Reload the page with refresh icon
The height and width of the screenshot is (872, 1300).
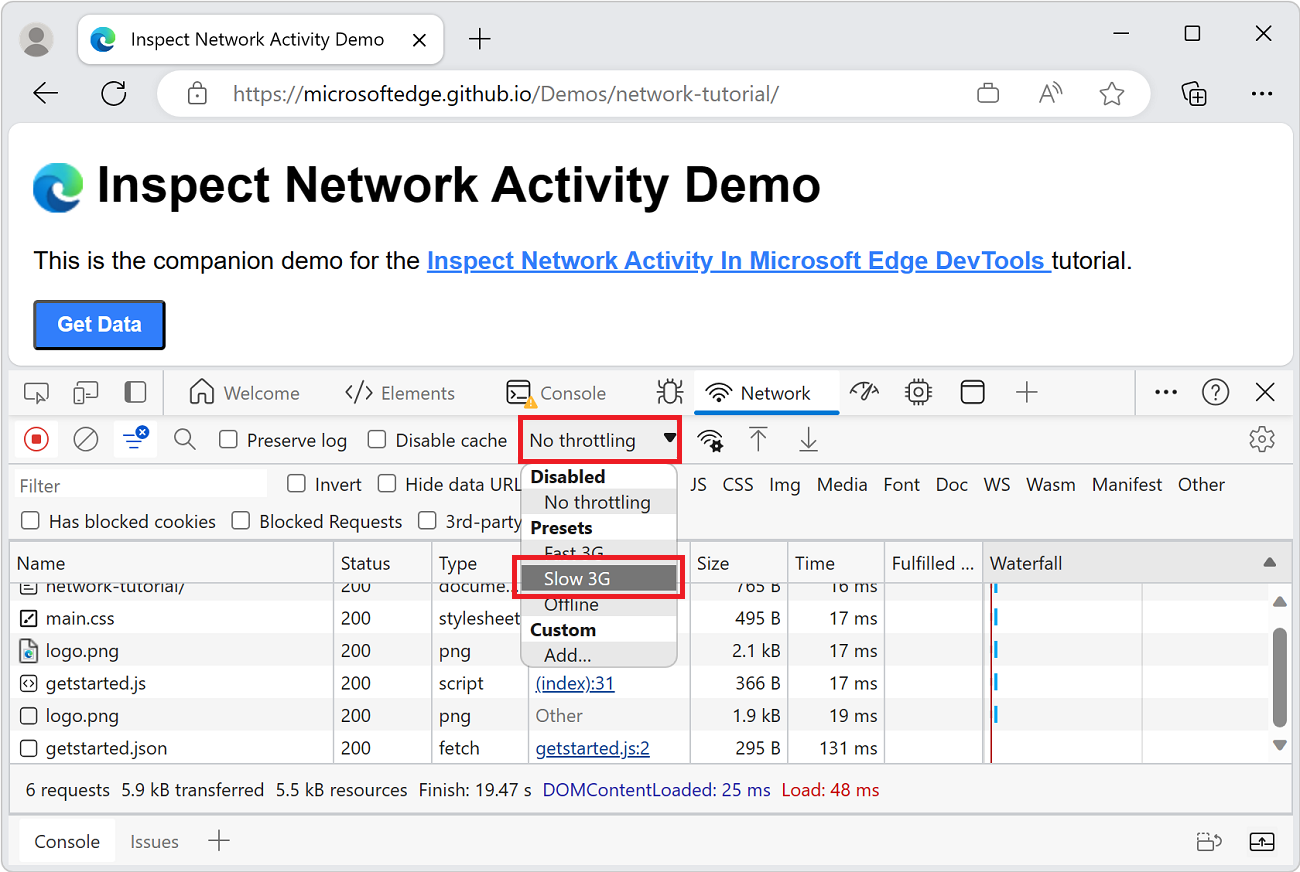[x=114, y=94]
